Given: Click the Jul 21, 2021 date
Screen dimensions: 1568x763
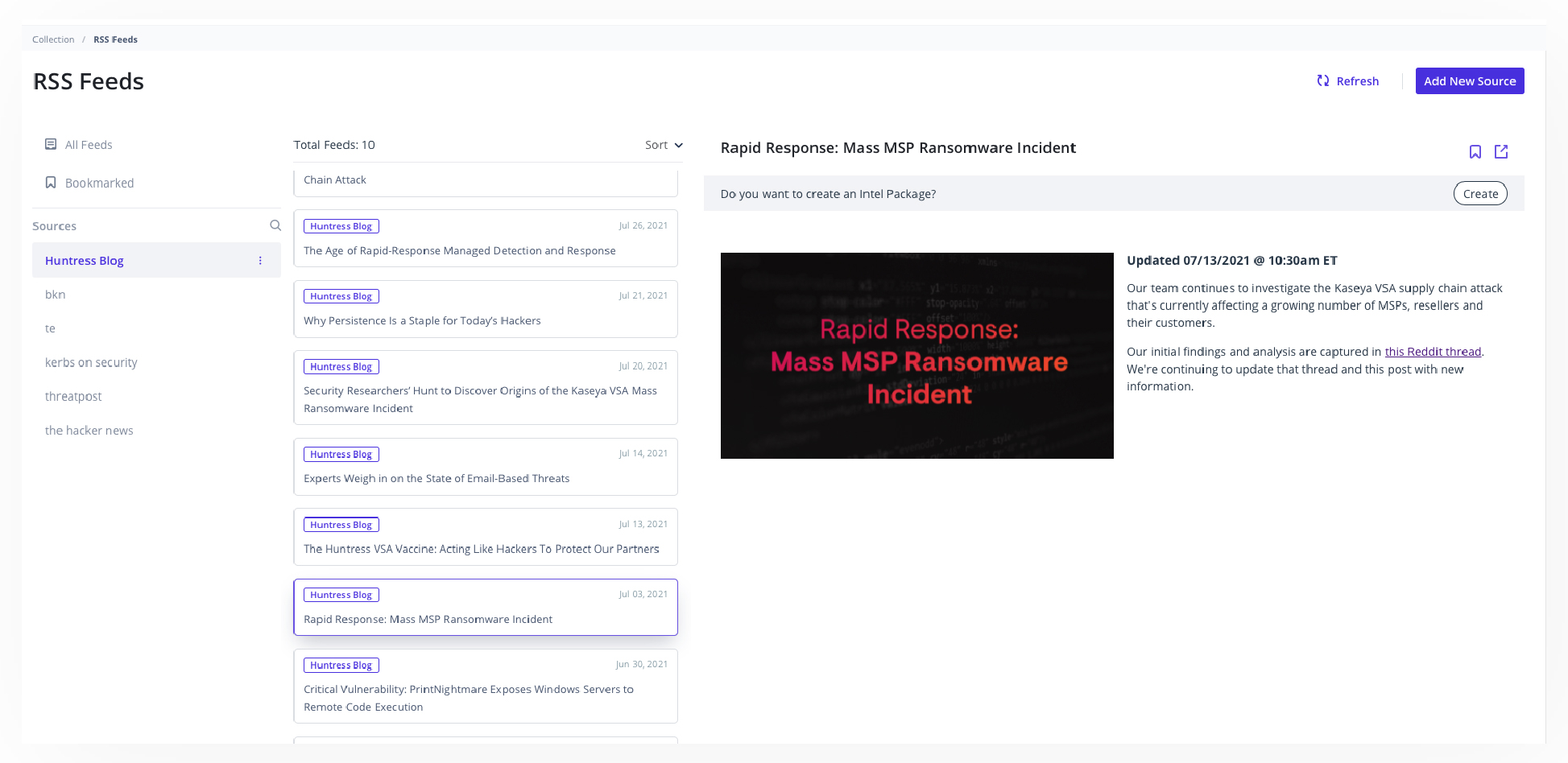Looking at the screenshot, I should (x=643, y=295).
